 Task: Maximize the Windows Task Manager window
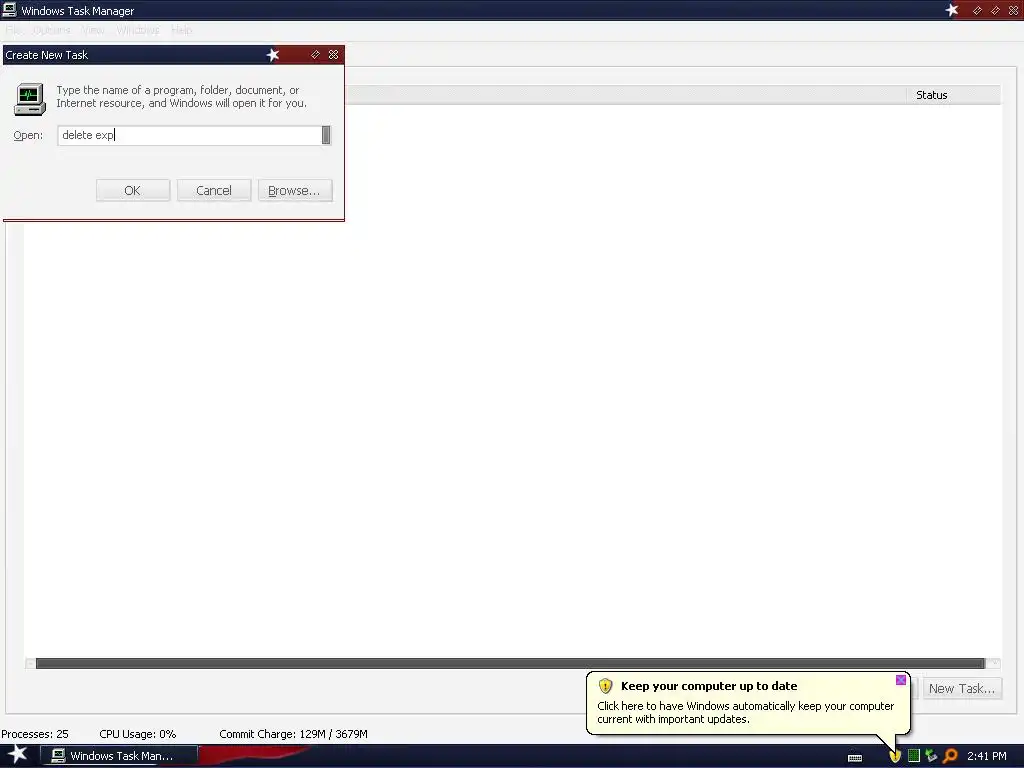[x=995, y=10]
